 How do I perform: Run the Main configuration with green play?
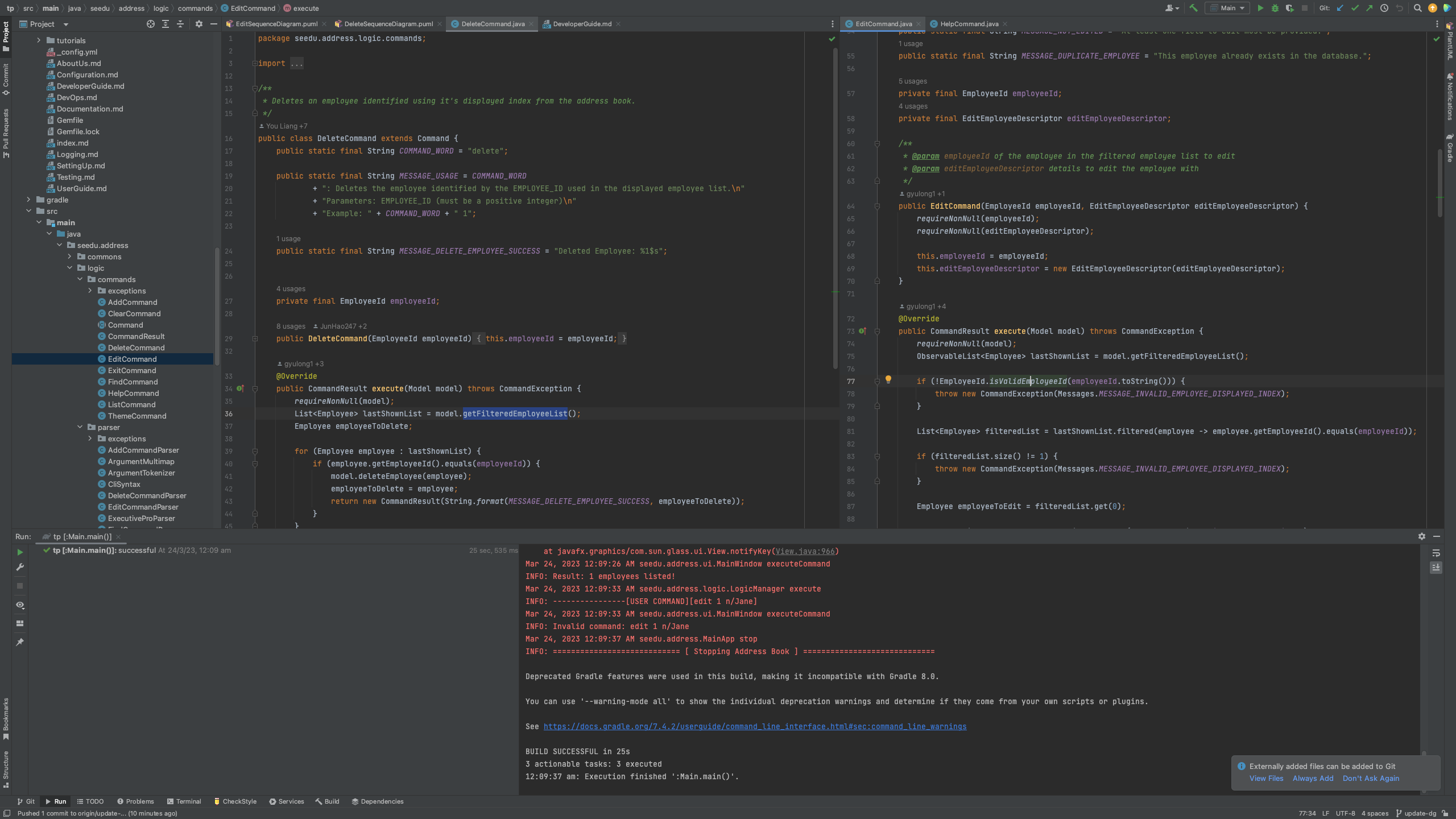tap(1260, 8)
